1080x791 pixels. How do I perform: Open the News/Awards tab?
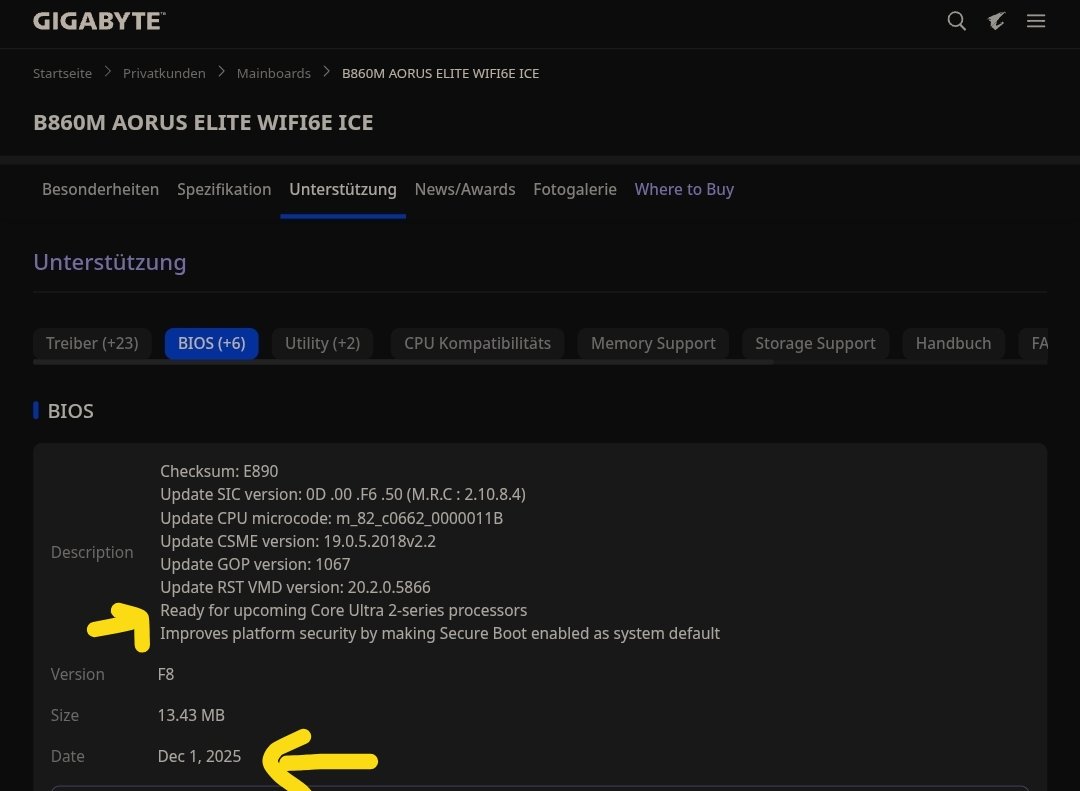click(465, 189)
